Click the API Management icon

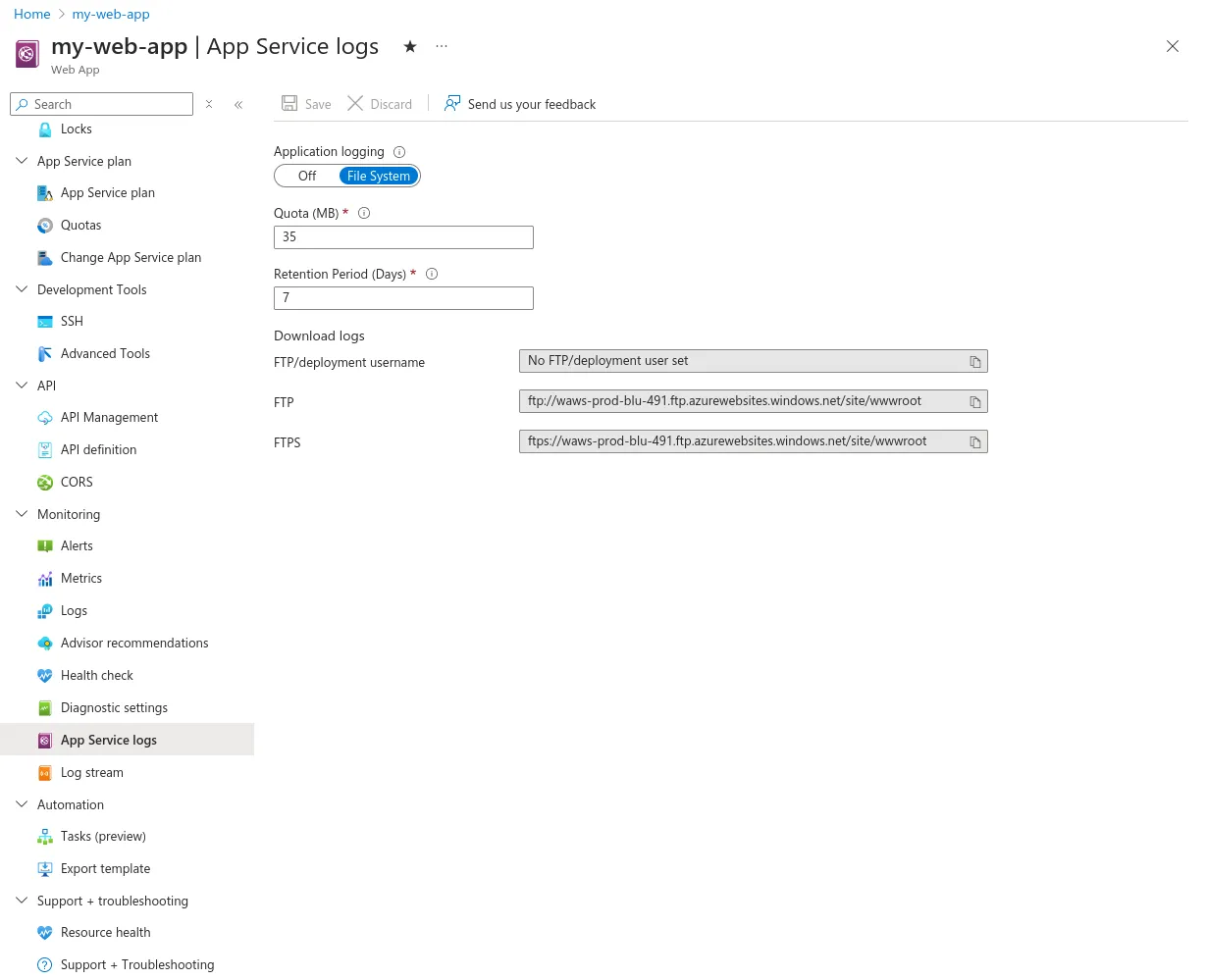point(44,418)
